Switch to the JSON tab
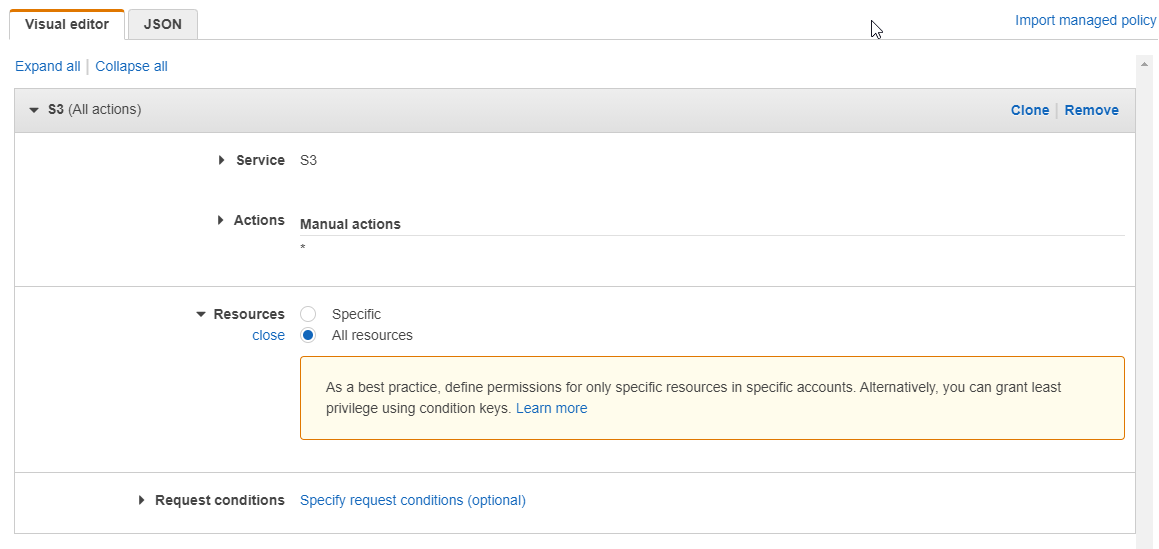Screen dimensions: 1159x549 click(163, 24)
